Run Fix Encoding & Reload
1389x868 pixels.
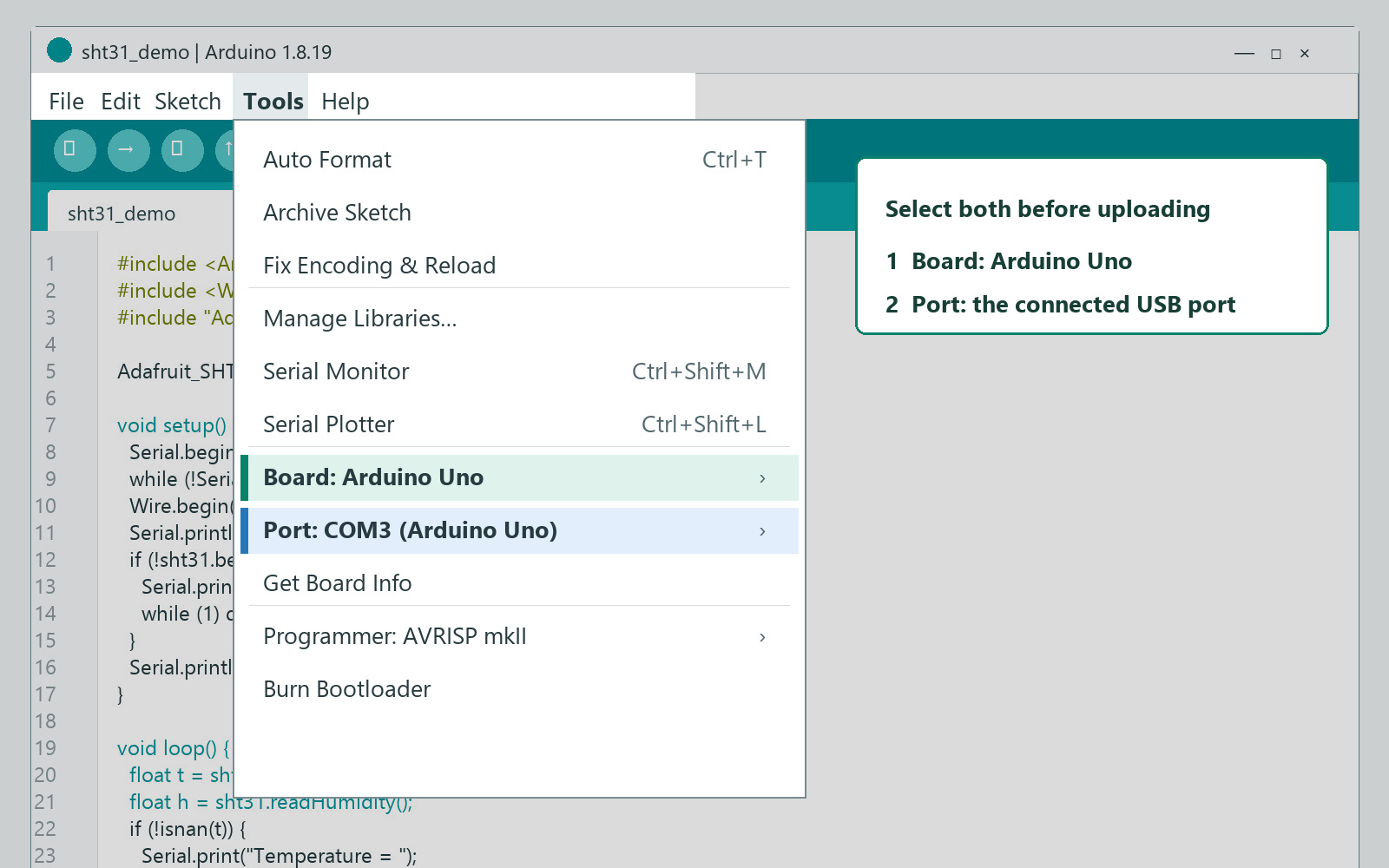click(x=519, y=266)
